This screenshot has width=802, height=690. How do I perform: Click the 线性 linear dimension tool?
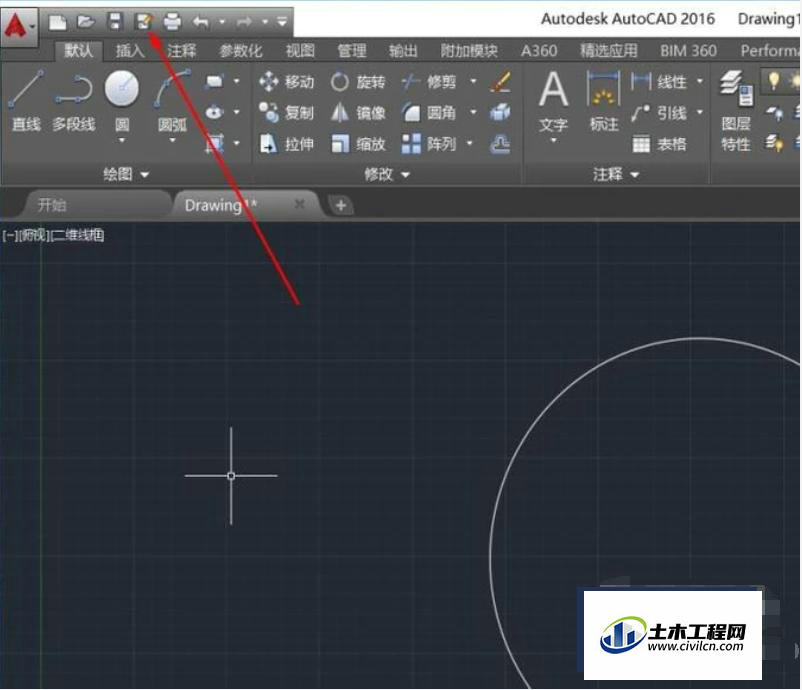[659, 81]
